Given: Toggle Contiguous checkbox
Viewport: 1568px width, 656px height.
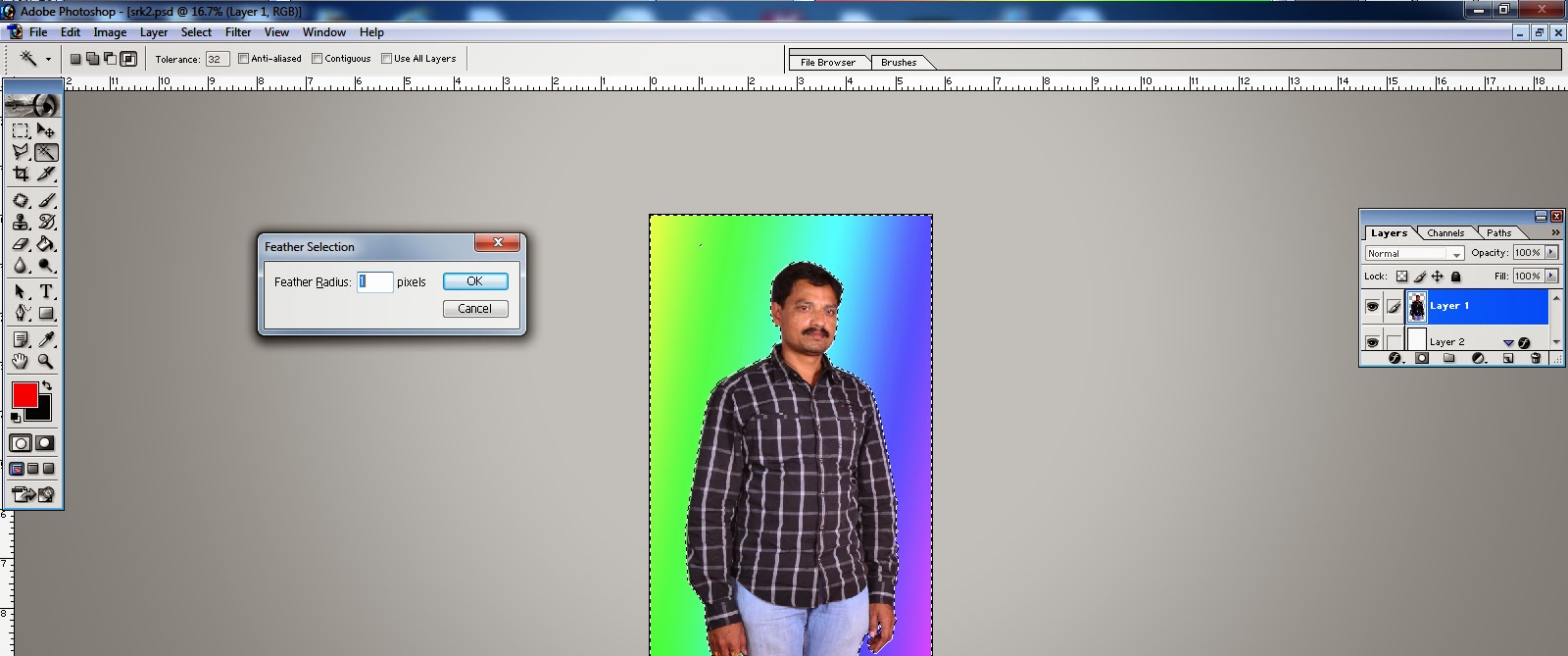Looking at the screenshot, I should tap(317, 59).
